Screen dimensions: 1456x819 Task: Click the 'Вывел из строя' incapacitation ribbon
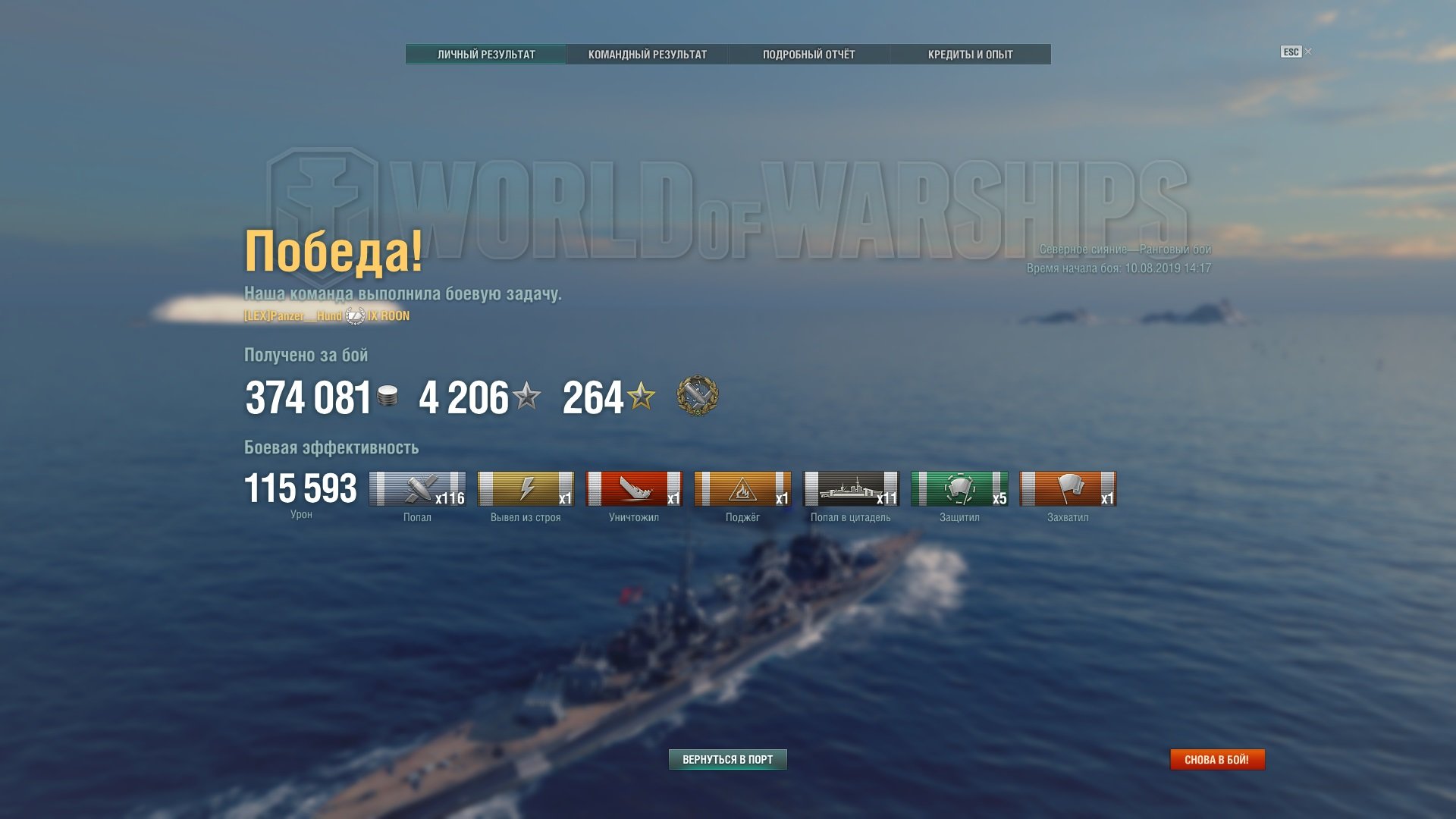click(526, 488)
